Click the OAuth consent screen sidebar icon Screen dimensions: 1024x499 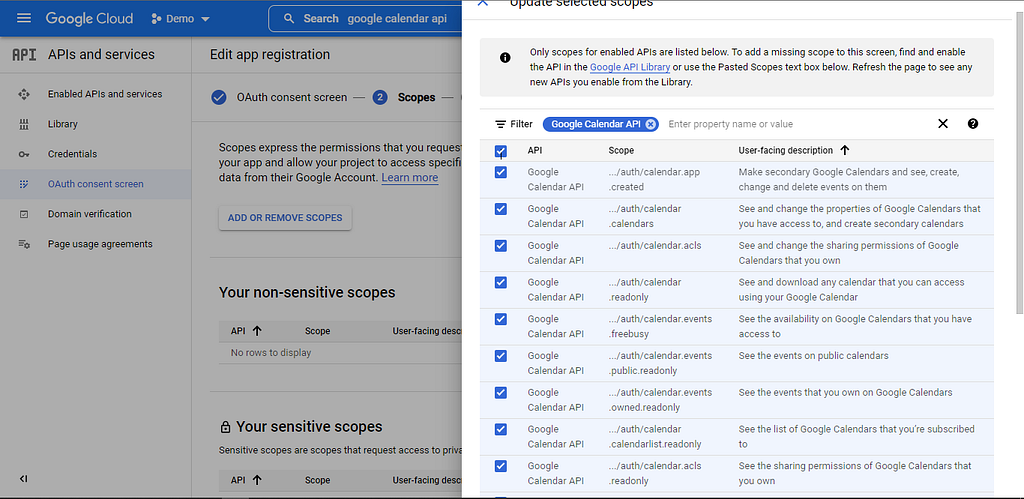[x=24, y=184]
